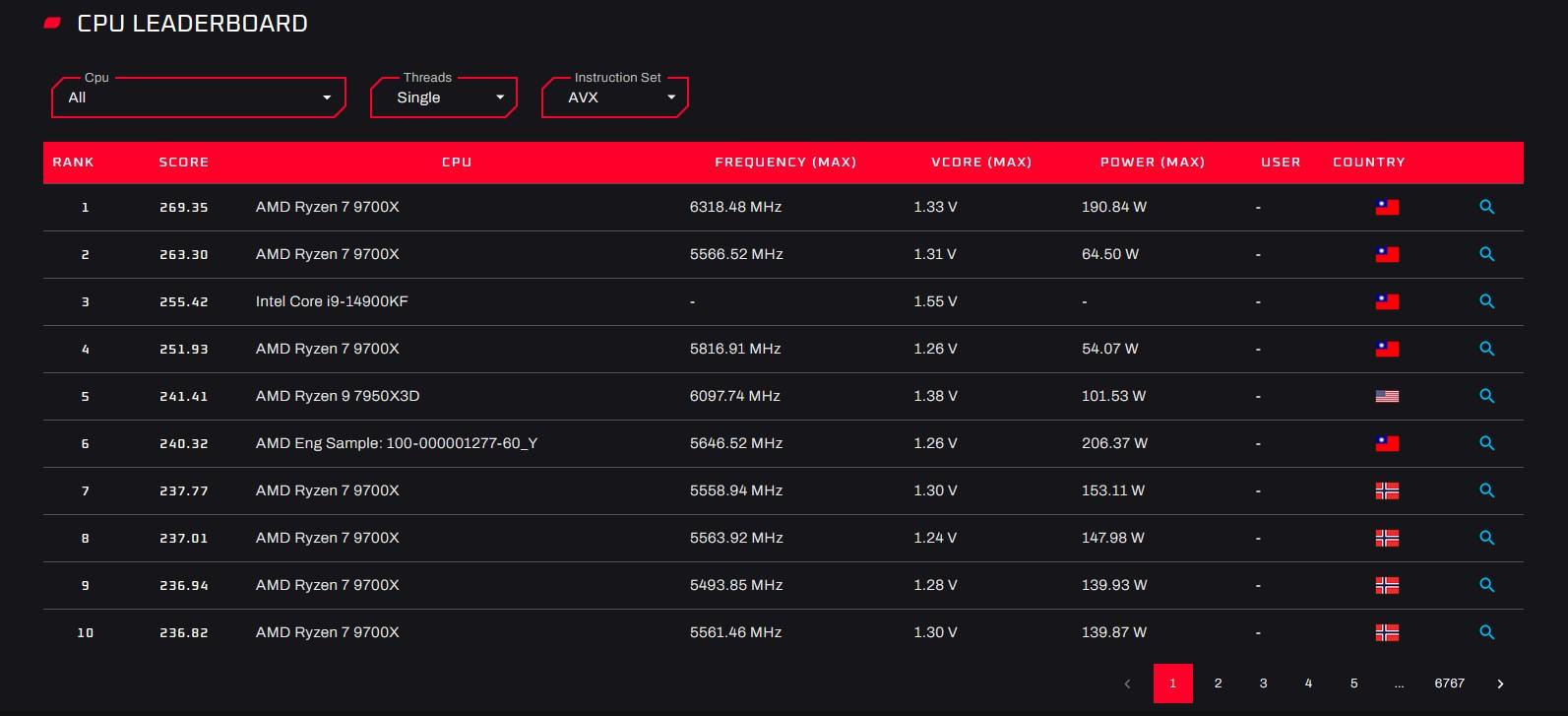Image resolution: width=1568 pixels, height=716 pixels.
Task: Click magnifier icon for AMD Eng Sample row
Action: pyautogui.click(x=1486, y=443)
